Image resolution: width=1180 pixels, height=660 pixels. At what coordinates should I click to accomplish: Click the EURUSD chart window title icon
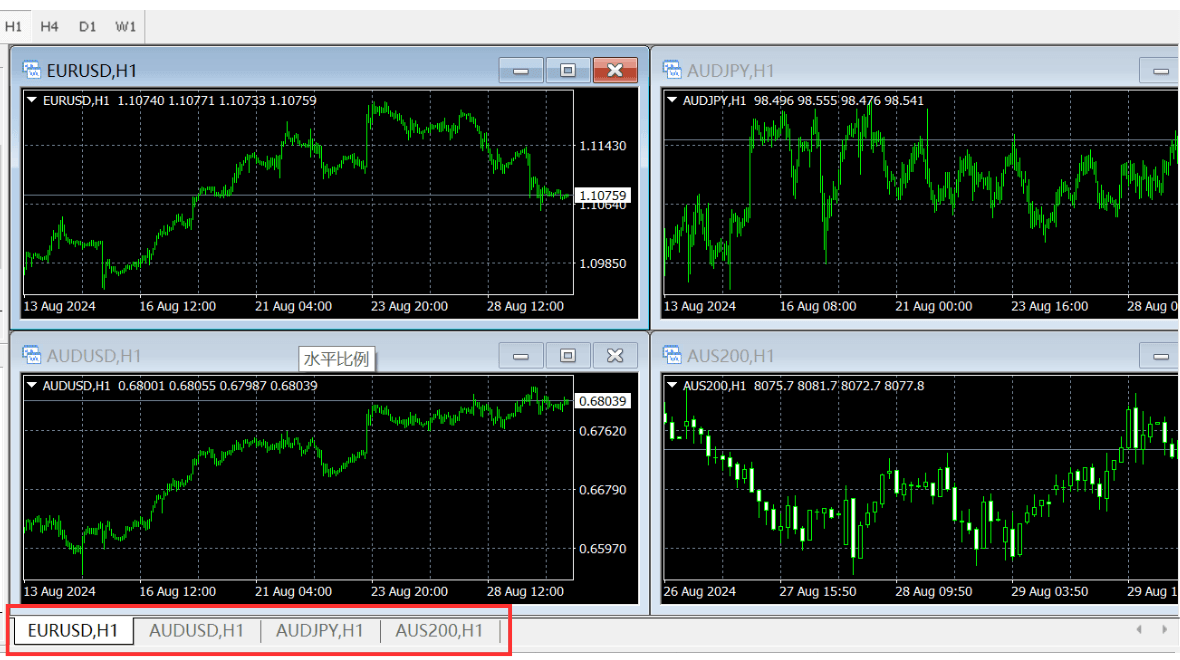click(31, 70)
